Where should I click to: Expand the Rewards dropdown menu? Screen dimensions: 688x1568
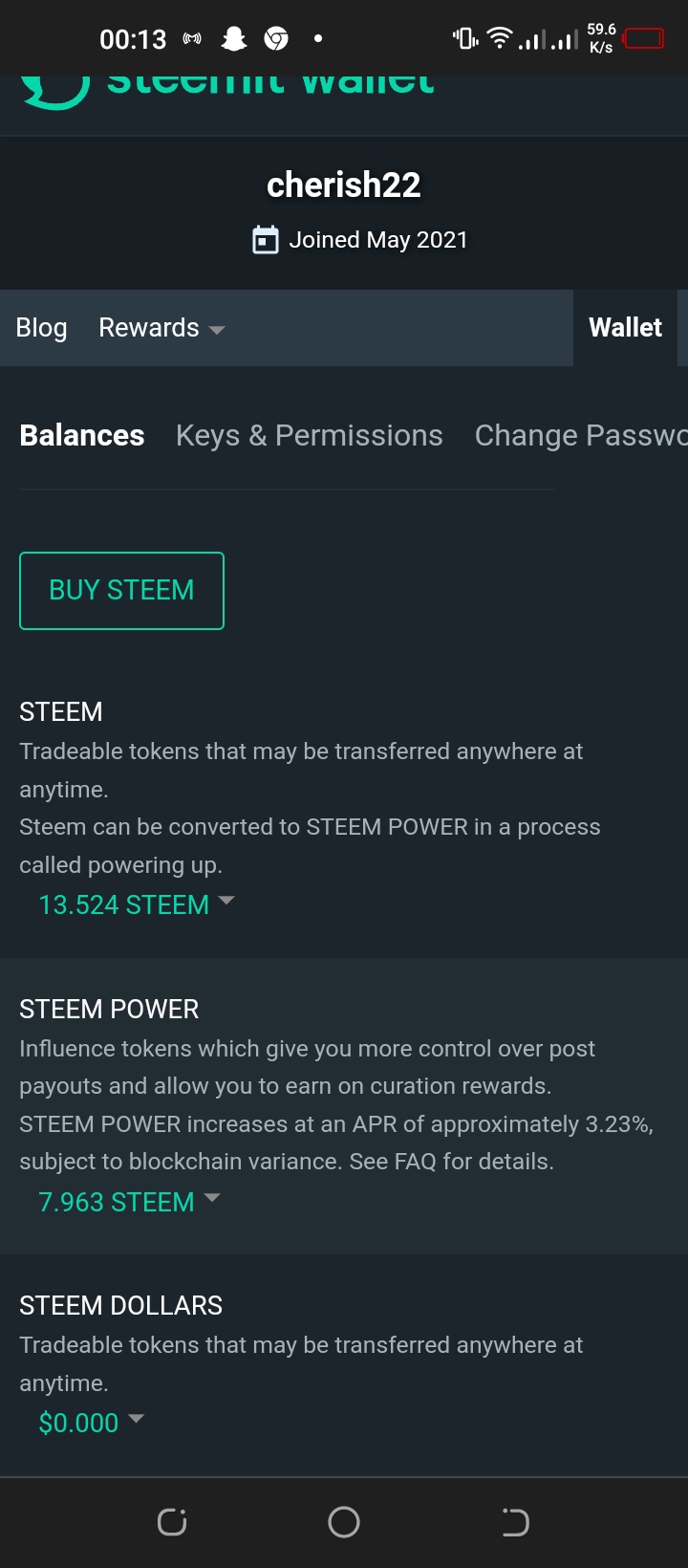[161, 328]
